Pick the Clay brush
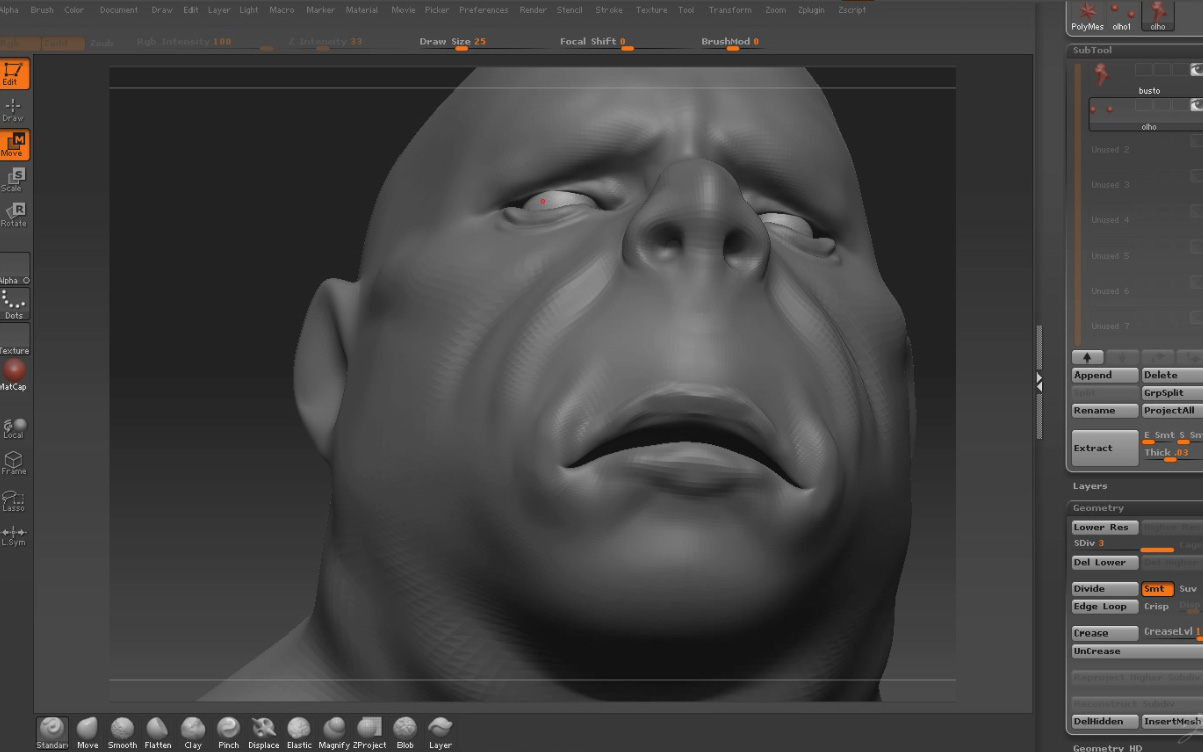This screenshot has height=752, width=1203. click(193, 730)
